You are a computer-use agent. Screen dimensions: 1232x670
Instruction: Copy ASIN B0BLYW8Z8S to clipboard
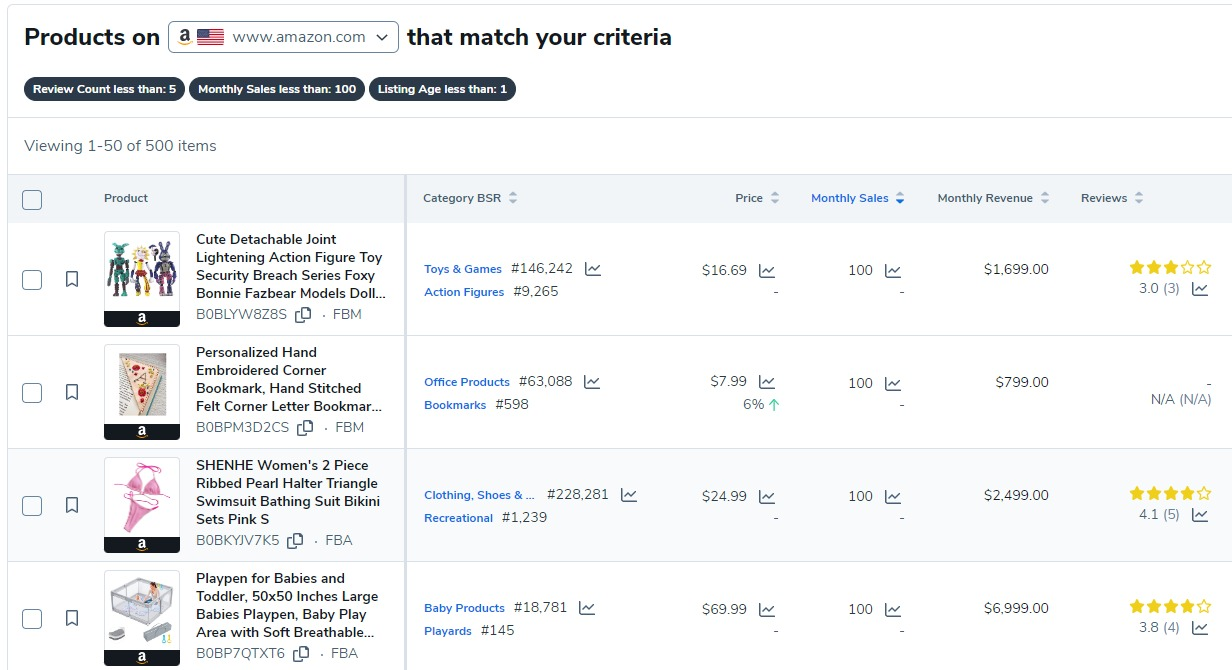pos(303,315)
